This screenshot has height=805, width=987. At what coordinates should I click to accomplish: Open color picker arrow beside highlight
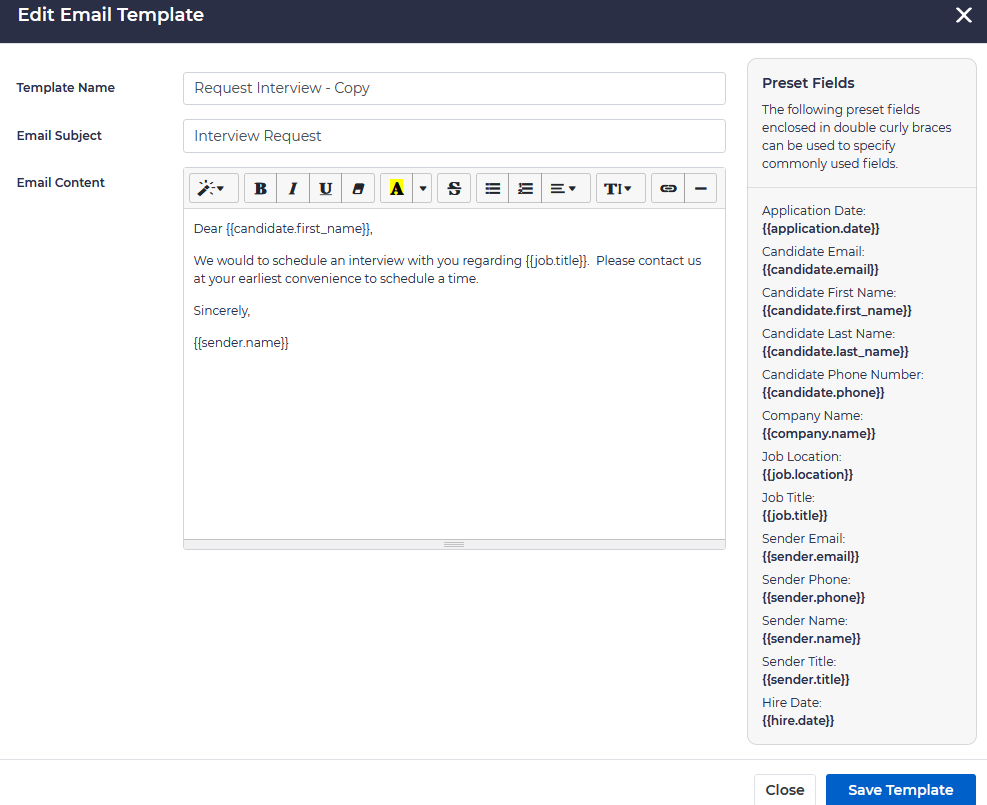pos(423,188)
